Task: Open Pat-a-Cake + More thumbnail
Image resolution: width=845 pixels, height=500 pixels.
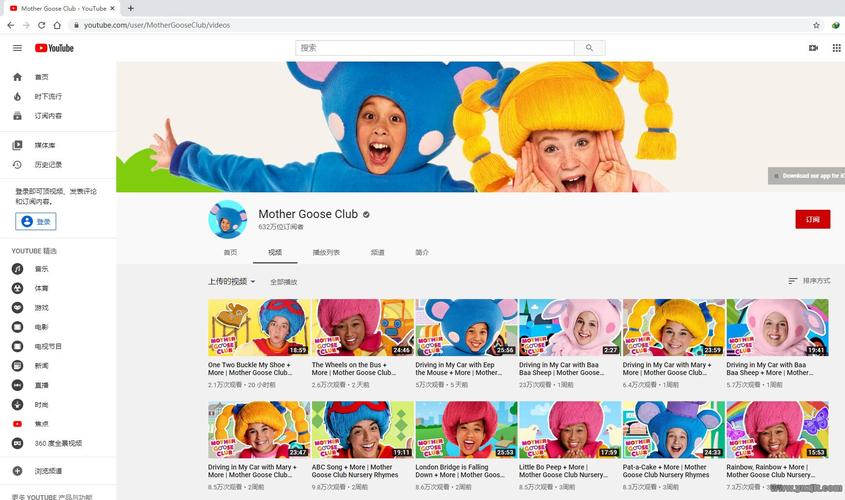Action: click(674, 429)
